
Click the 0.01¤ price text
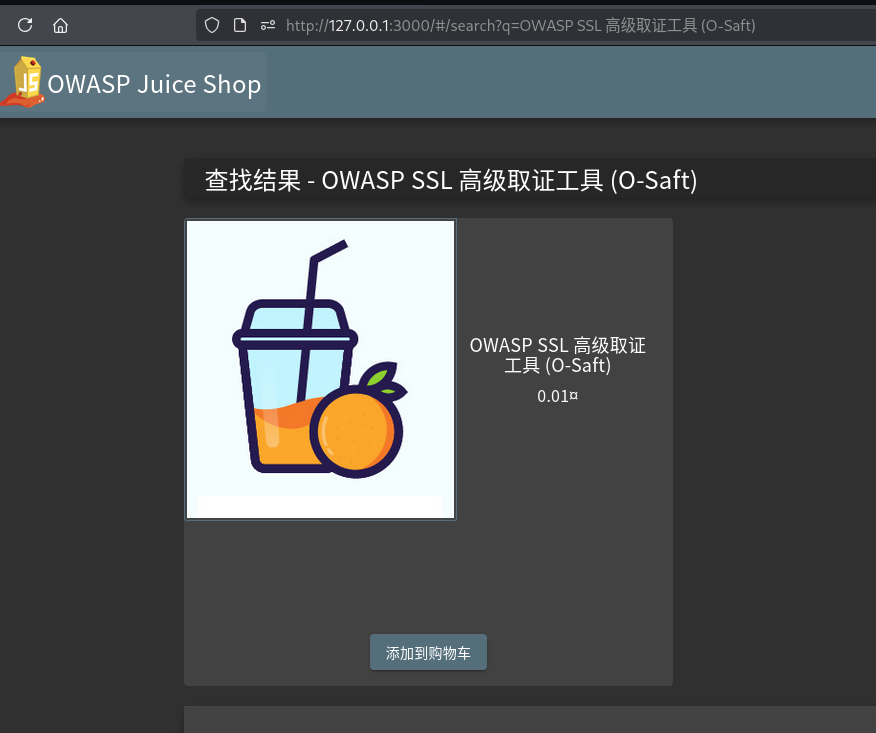pyautogui.click(x=558, y=396)
